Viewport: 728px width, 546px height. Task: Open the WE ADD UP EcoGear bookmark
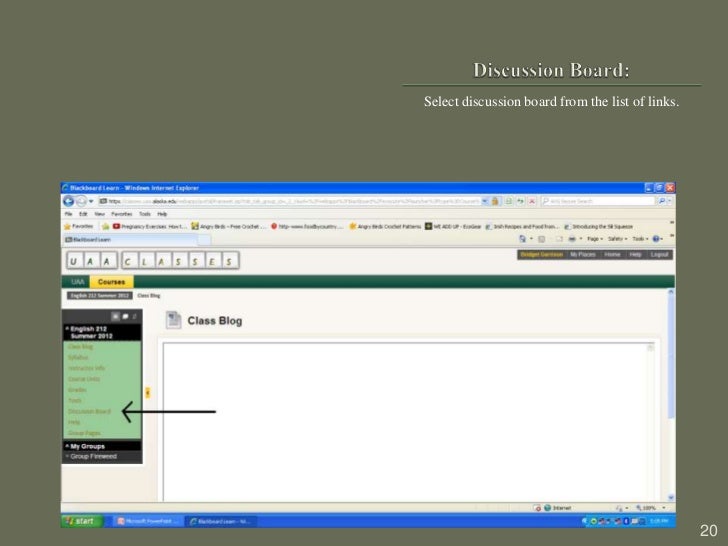(453, 226)
